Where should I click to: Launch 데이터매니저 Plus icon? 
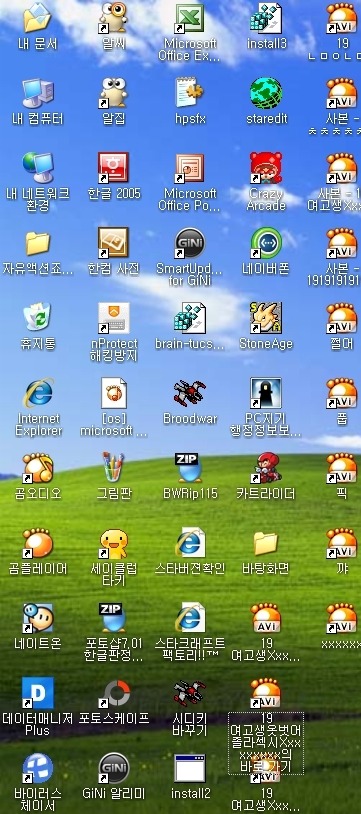click(37, 693)
